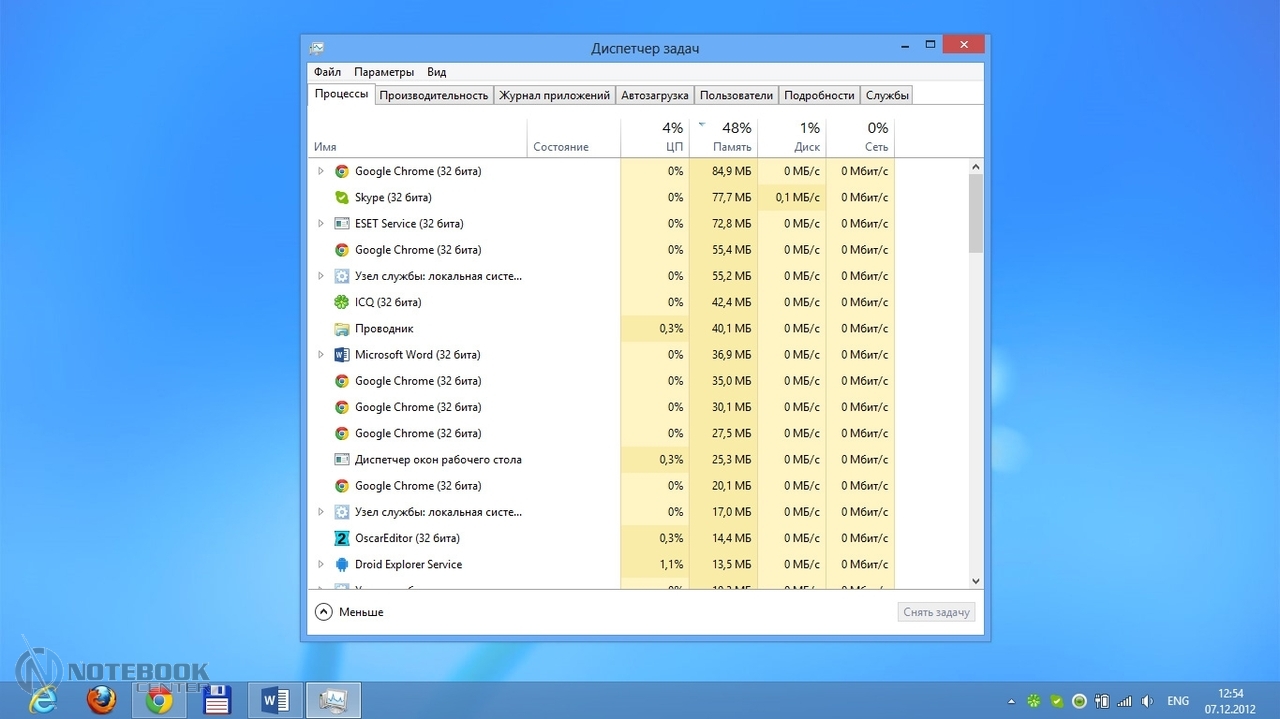Switch to the Производительность tab
This screenshot has width=1280, height=719.
tap(434, 95)
